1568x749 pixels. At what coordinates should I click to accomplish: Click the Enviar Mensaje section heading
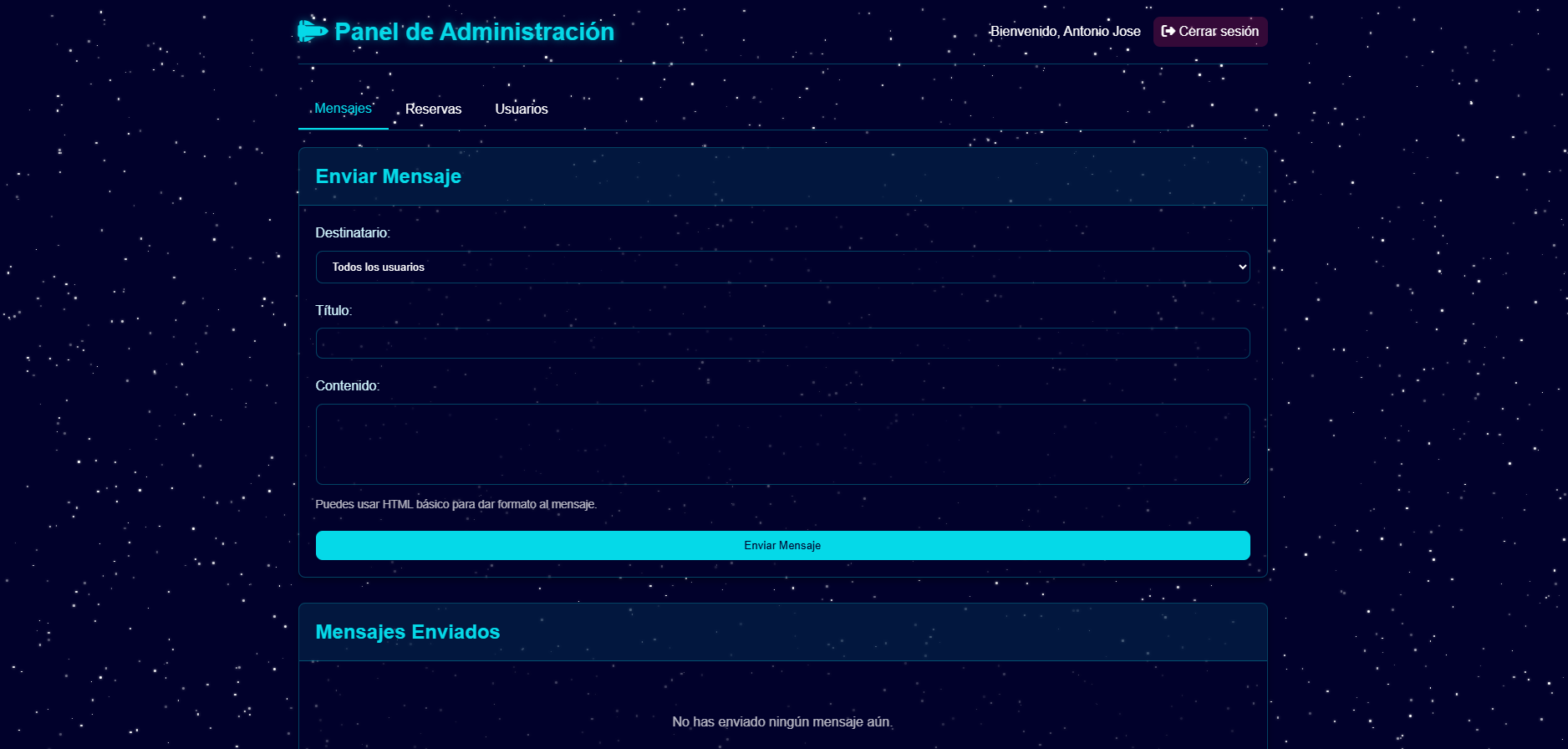(389, 176)
